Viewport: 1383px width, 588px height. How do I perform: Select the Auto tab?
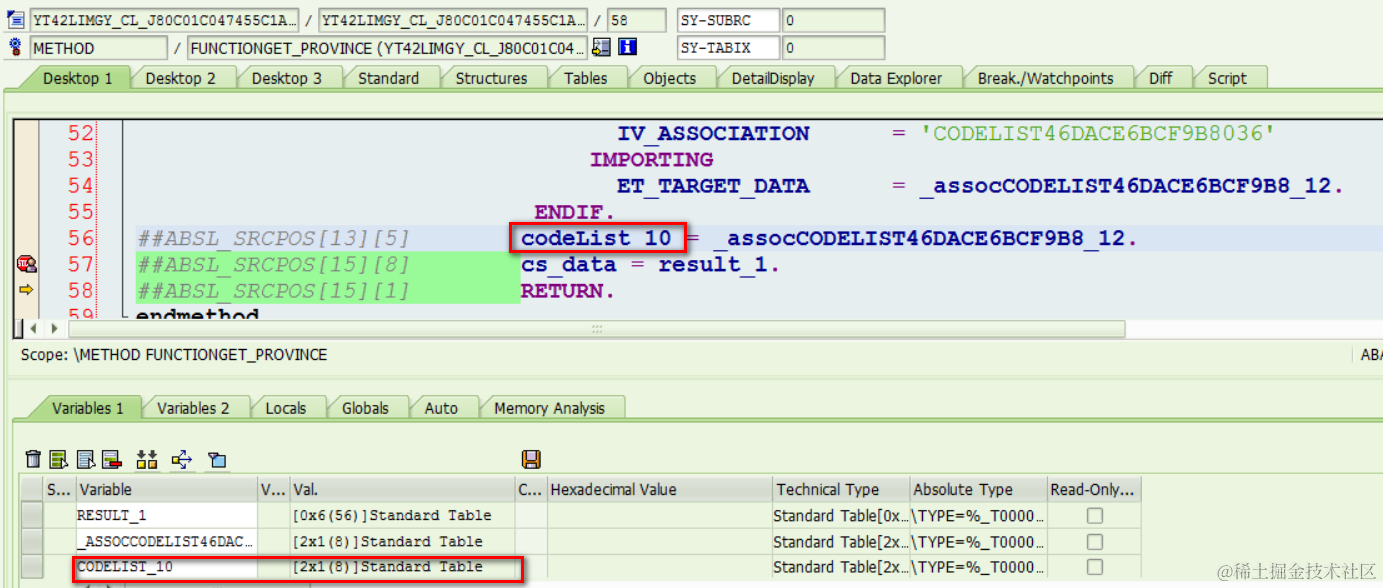(x=441, y=408)
